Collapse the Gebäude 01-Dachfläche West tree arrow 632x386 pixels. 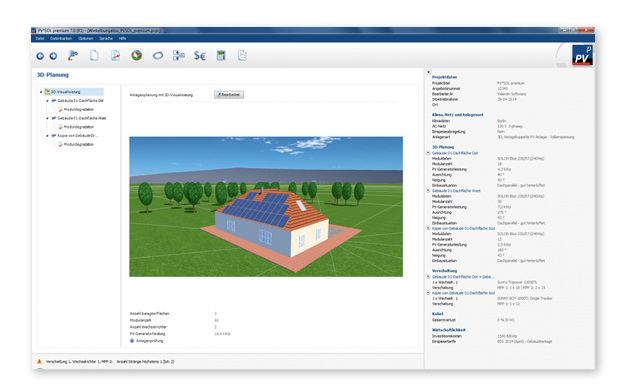pyautogui.click(x=47, y=118)
